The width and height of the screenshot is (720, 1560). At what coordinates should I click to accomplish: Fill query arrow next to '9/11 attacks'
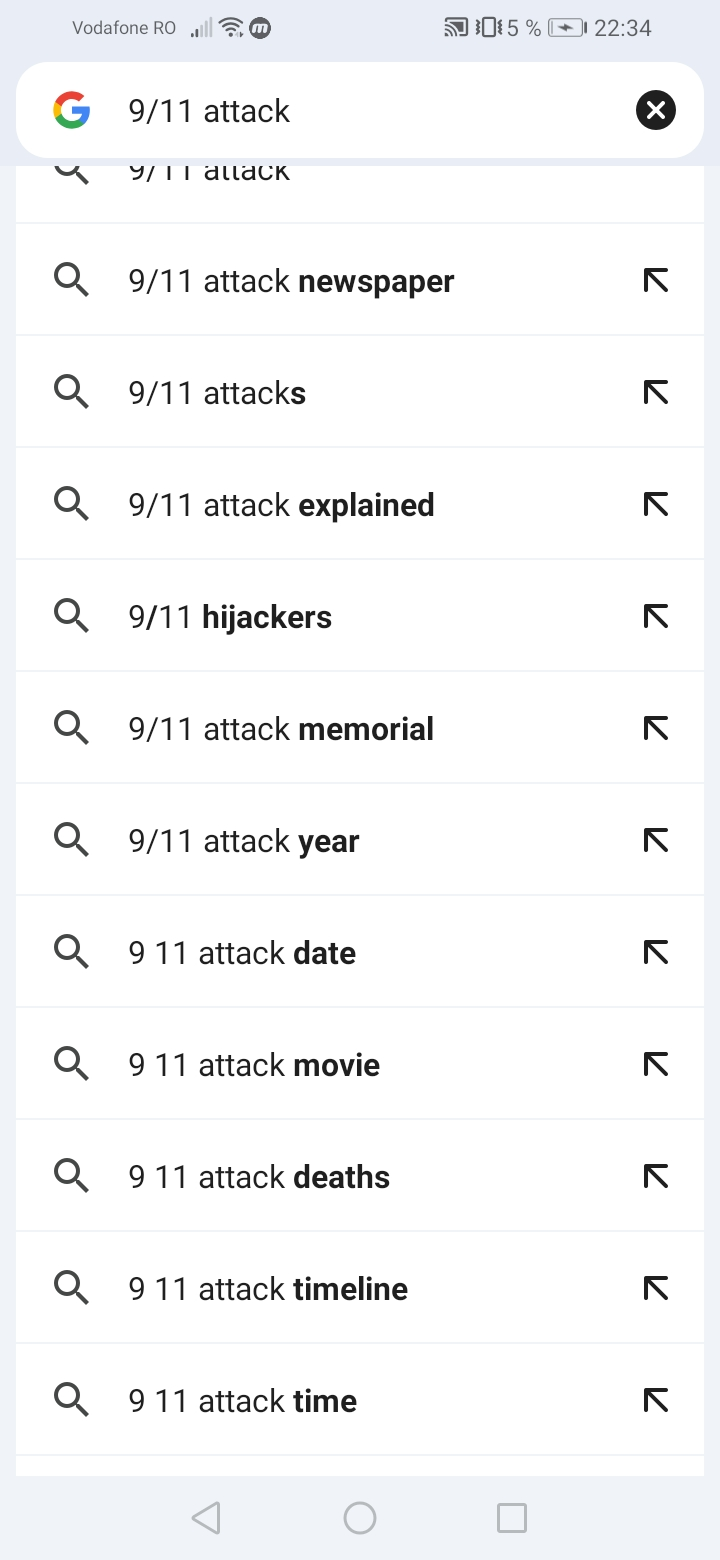(655, 393)
